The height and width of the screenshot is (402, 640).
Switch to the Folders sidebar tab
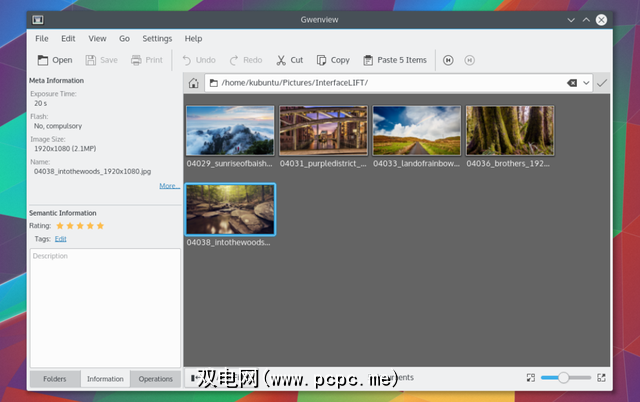click(x=55, y=379)
